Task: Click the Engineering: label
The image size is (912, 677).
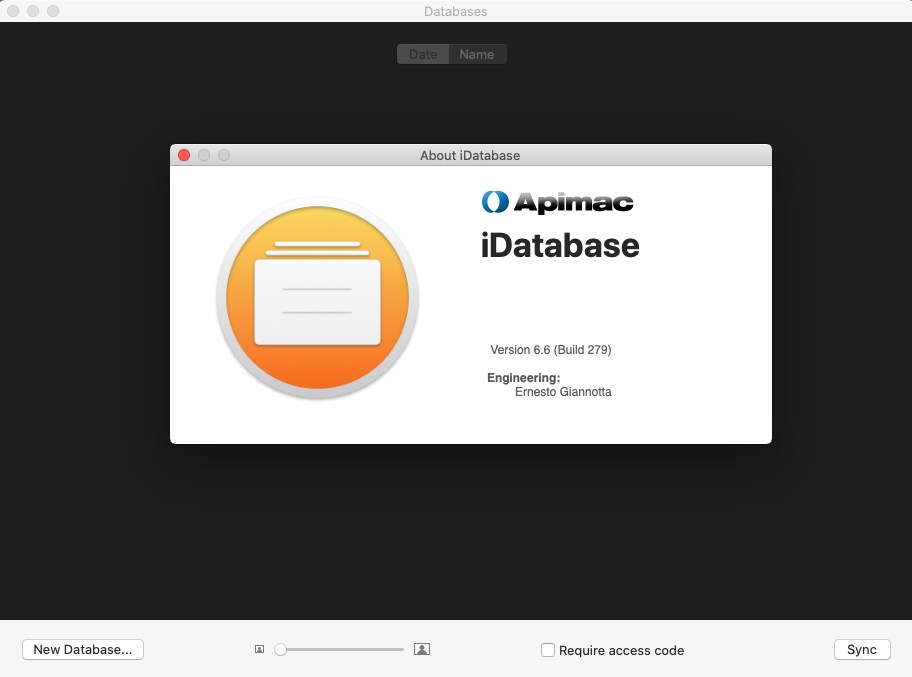Action: tap(523, 378)
